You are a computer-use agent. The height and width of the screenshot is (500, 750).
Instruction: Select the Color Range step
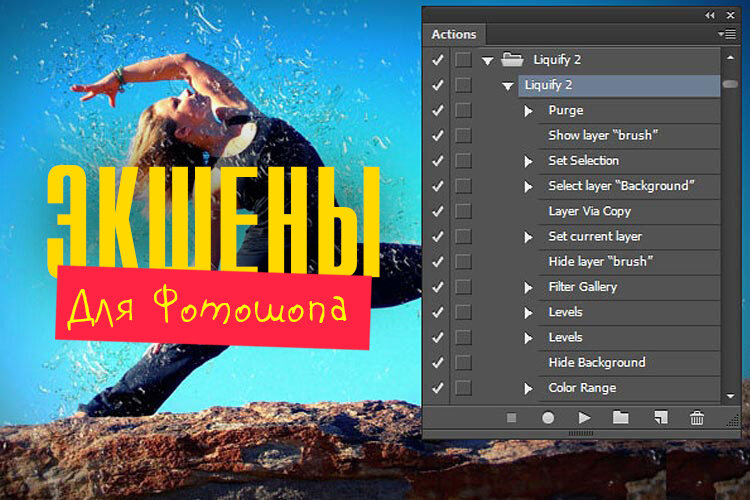click(629, 388)
